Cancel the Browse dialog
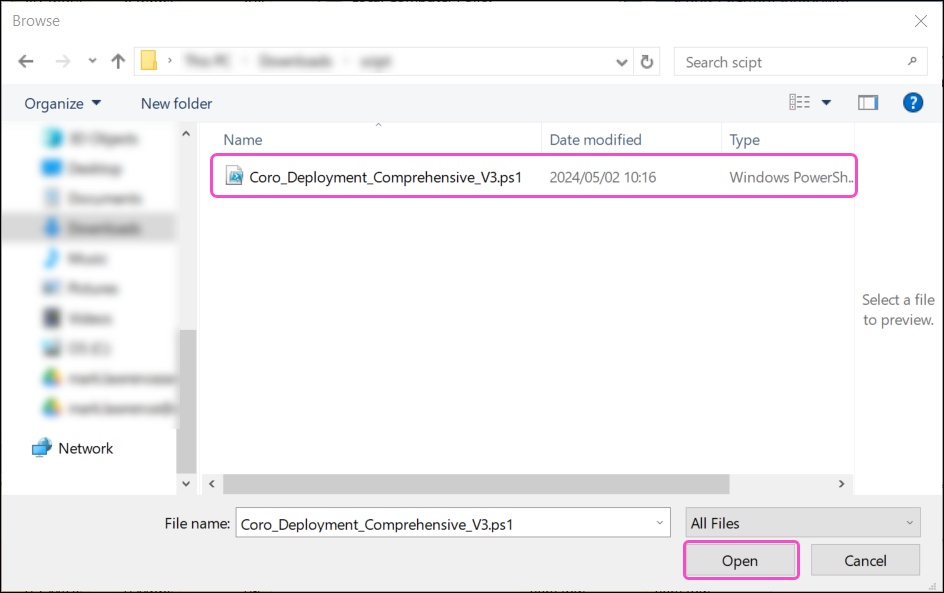 [865, 560]
